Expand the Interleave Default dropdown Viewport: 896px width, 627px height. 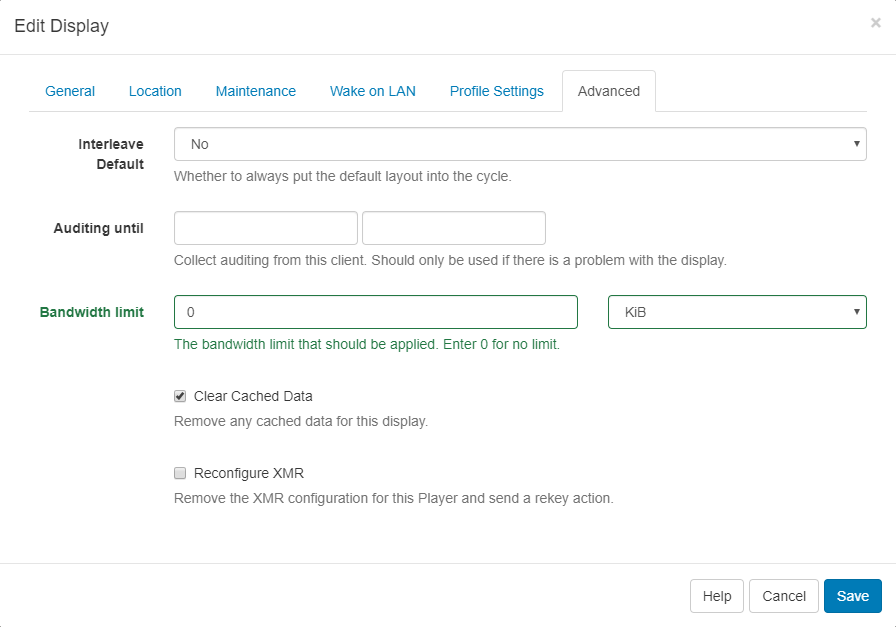pos(520,144)
